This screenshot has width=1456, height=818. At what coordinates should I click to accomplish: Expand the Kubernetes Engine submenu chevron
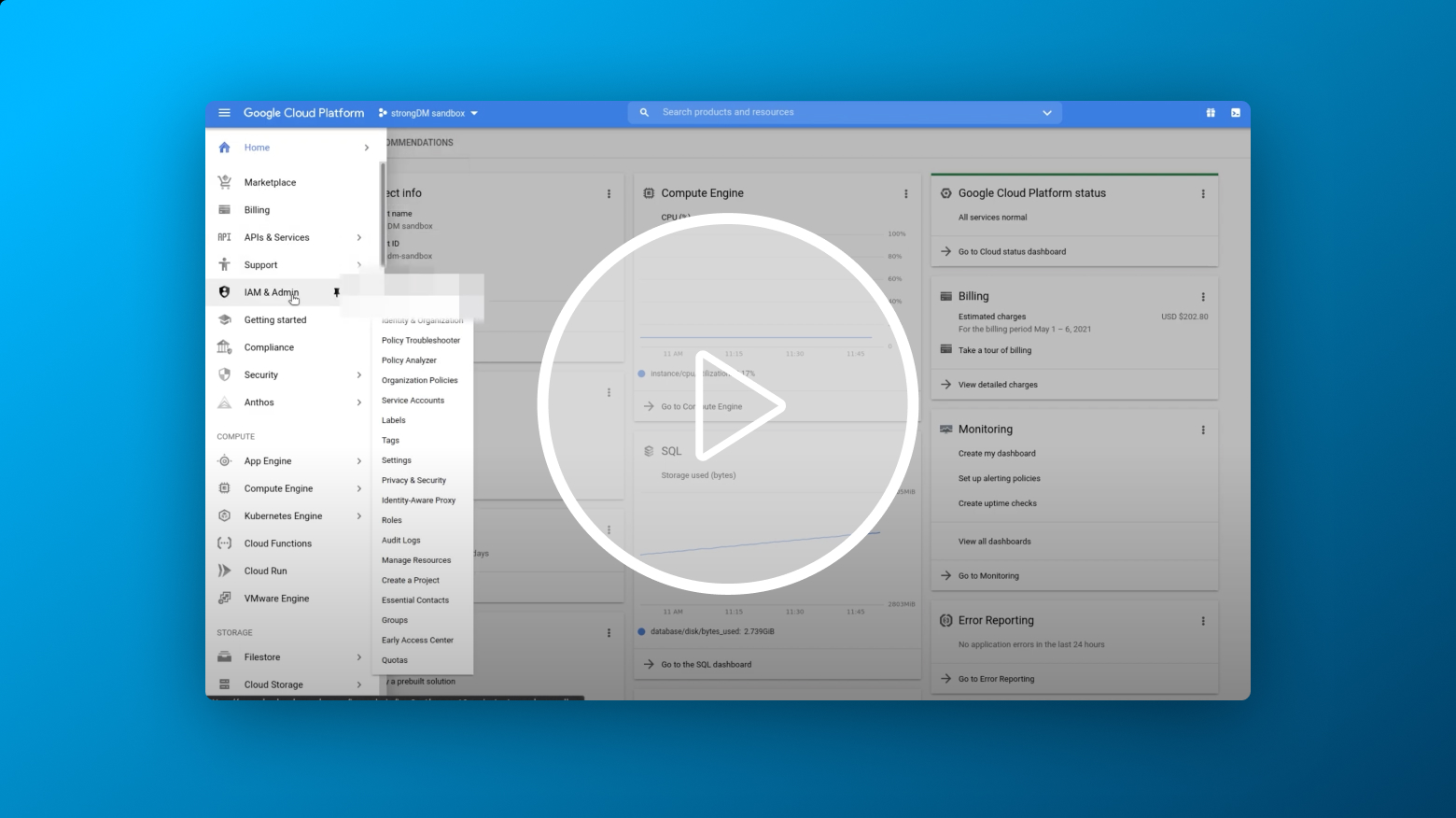[359, 515]
